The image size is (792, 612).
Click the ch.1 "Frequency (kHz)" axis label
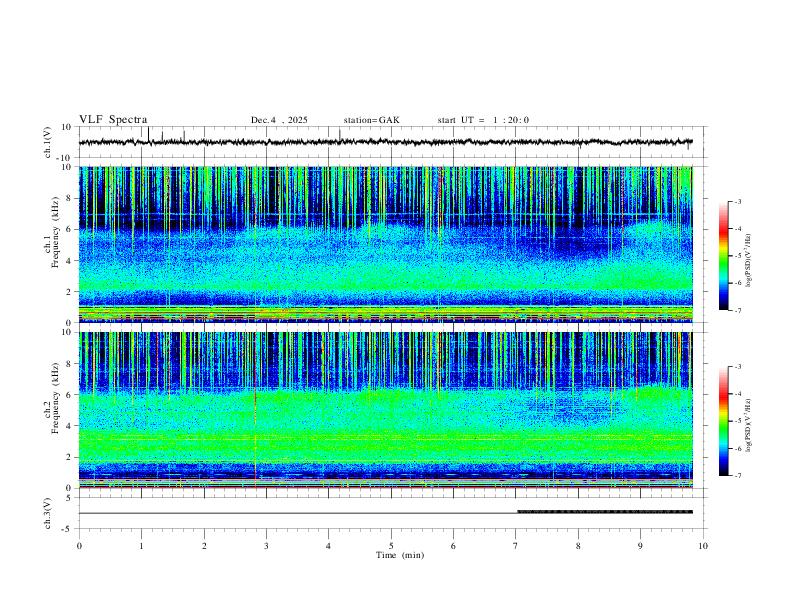[55, 231]
